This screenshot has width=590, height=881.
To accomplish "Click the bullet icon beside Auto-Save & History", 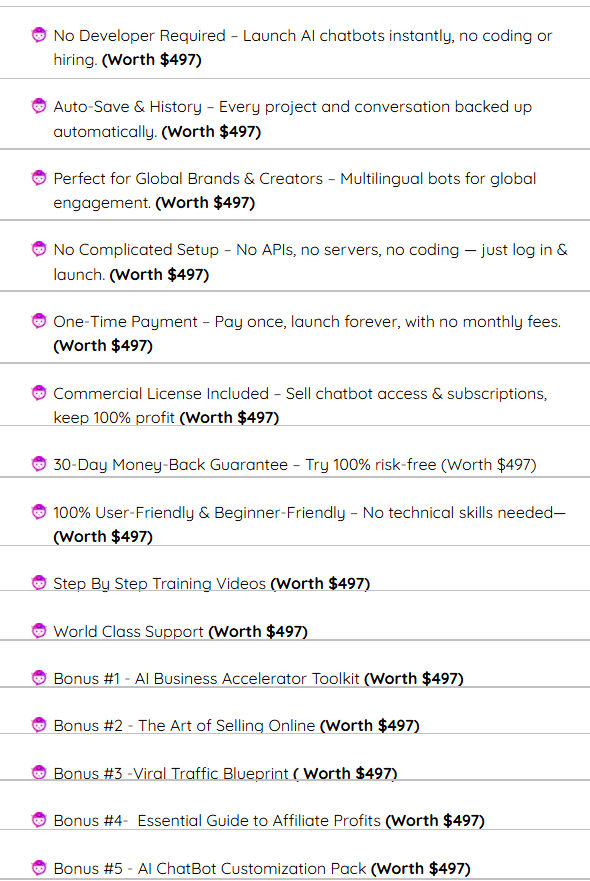I will click(39, 106).
